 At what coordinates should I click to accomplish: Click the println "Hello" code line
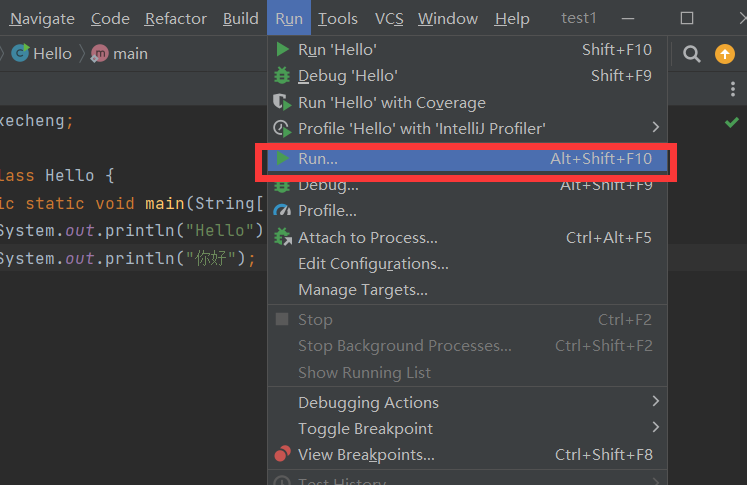[130, 231]
